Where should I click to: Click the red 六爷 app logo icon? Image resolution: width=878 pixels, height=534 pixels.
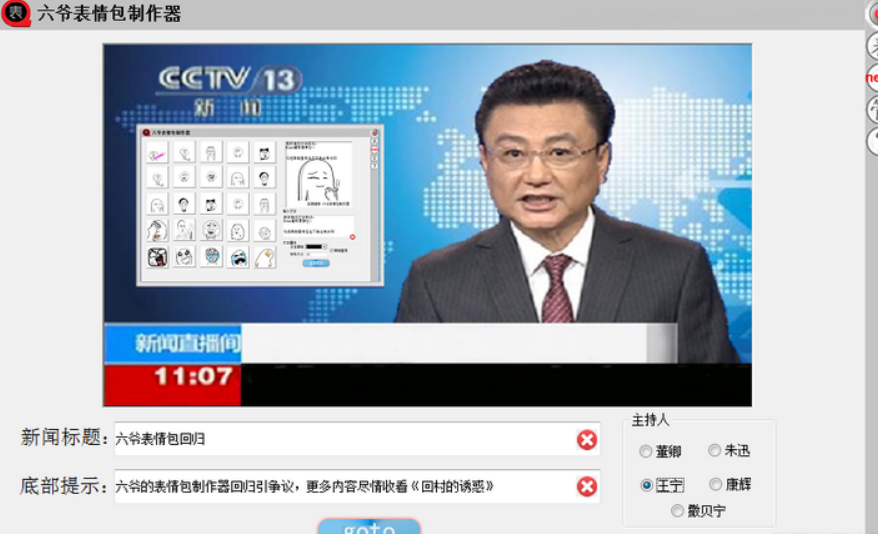tap(16, 13)
